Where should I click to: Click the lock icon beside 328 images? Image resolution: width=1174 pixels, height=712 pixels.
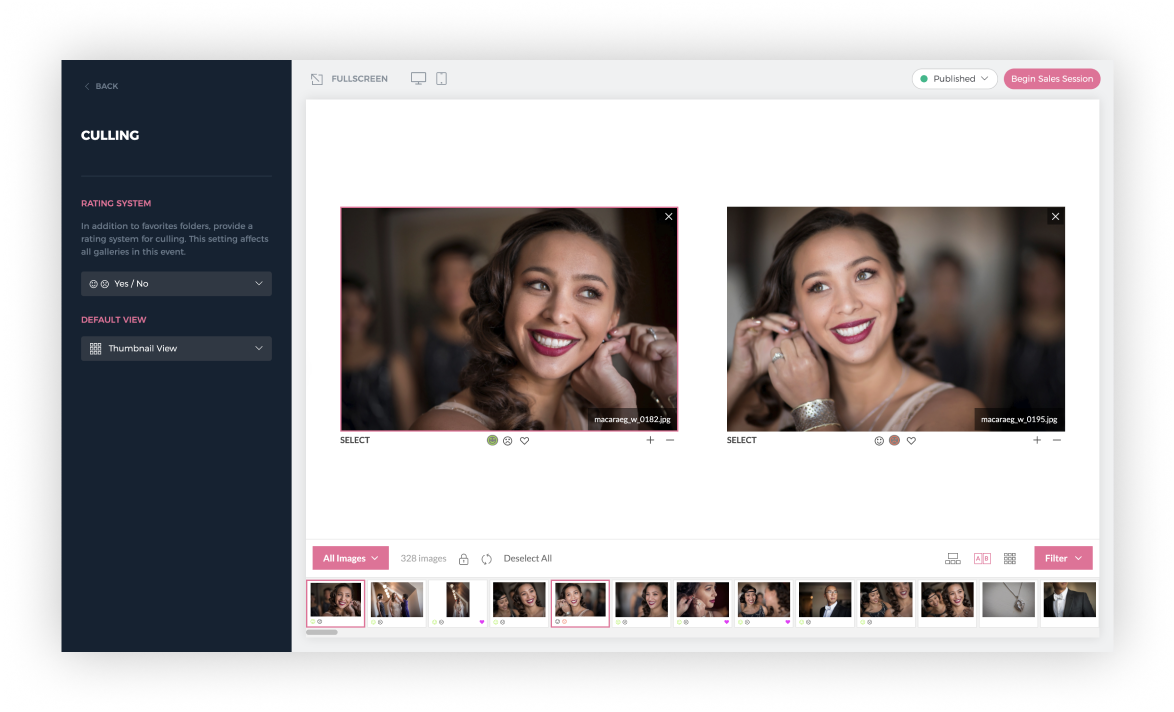(x=463, y=559)
